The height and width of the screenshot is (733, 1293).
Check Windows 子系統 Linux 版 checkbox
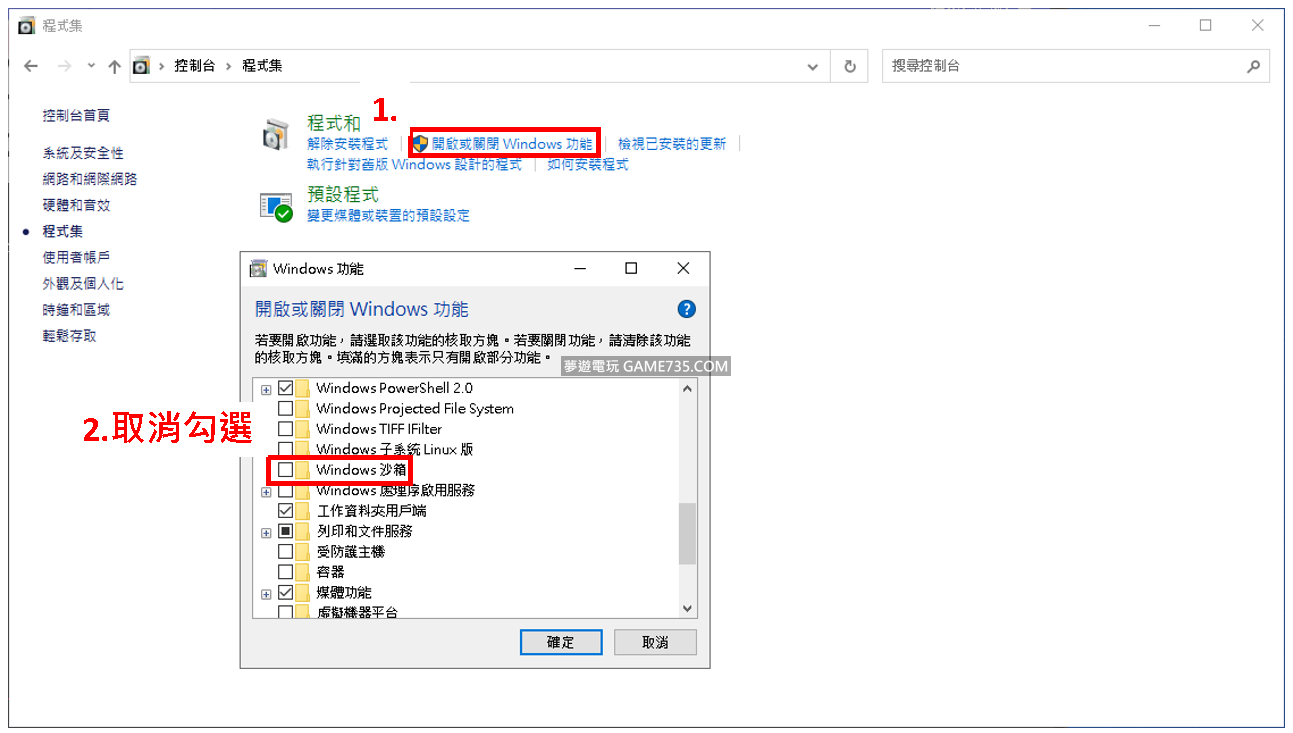click(286, 449)
